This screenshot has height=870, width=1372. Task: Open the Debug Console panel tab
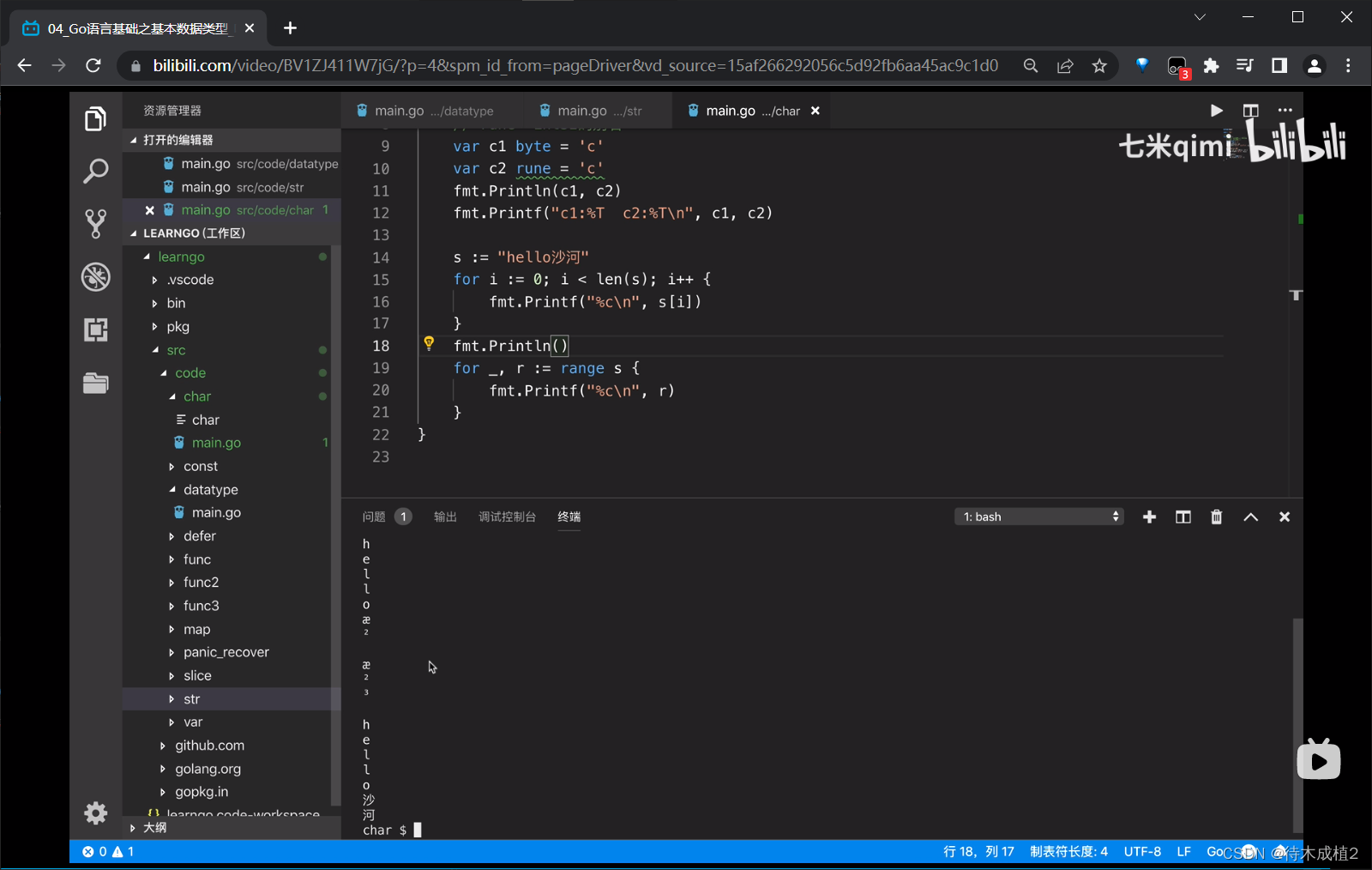(x=507, y=517)
